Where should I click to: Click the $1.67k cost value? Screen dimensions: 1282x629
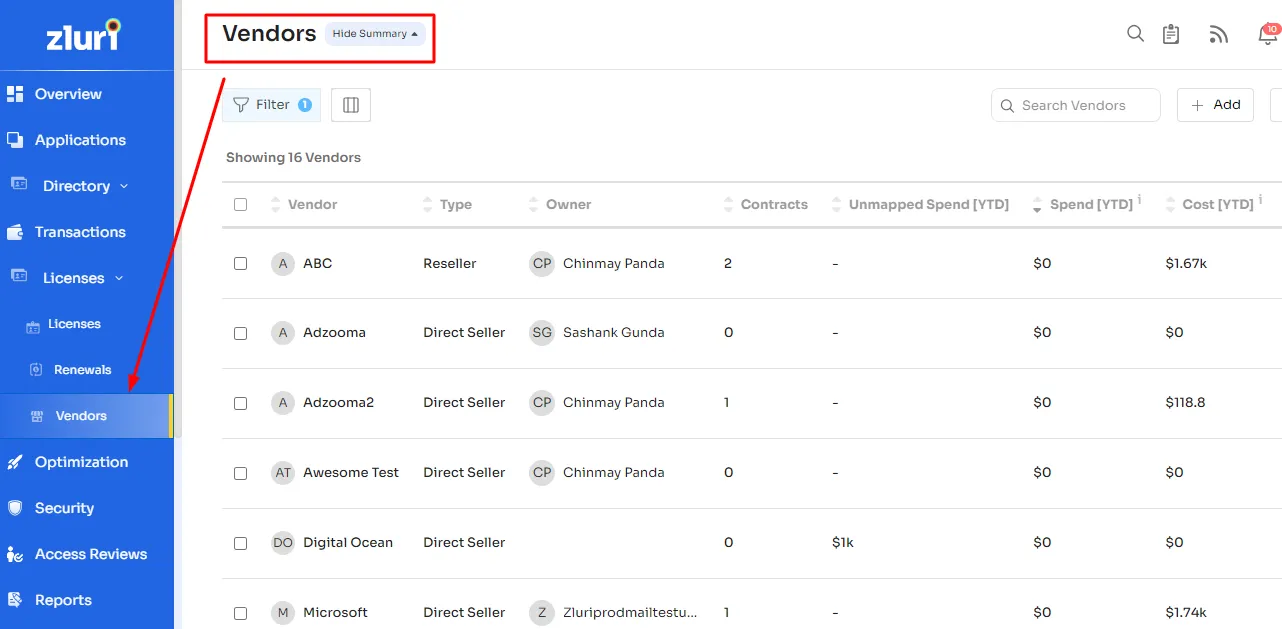1186,263
